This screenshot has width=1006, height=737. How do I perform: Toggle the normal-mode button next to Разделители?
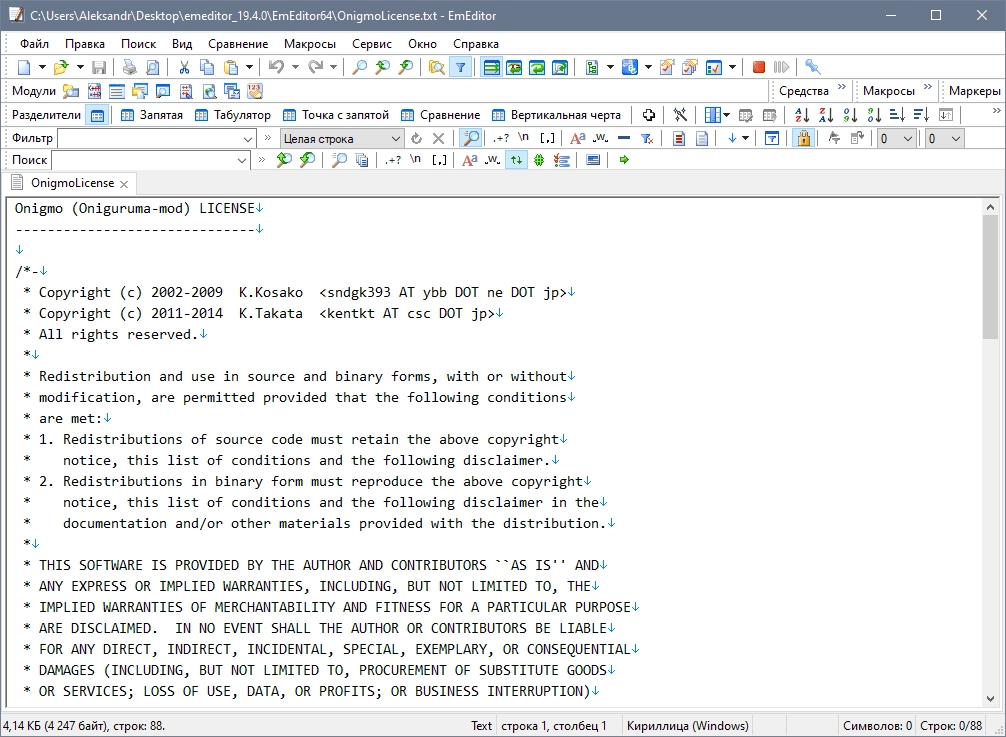(x=98, y=115)
